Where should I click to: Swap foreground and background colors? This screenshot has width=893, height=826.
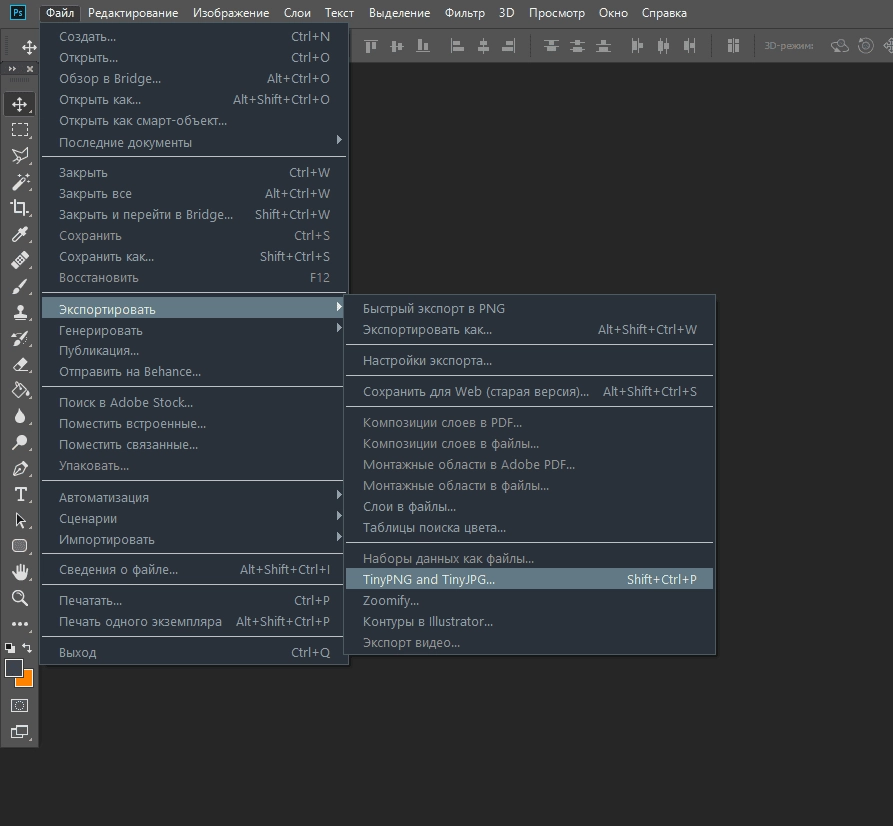pos(27,647)
